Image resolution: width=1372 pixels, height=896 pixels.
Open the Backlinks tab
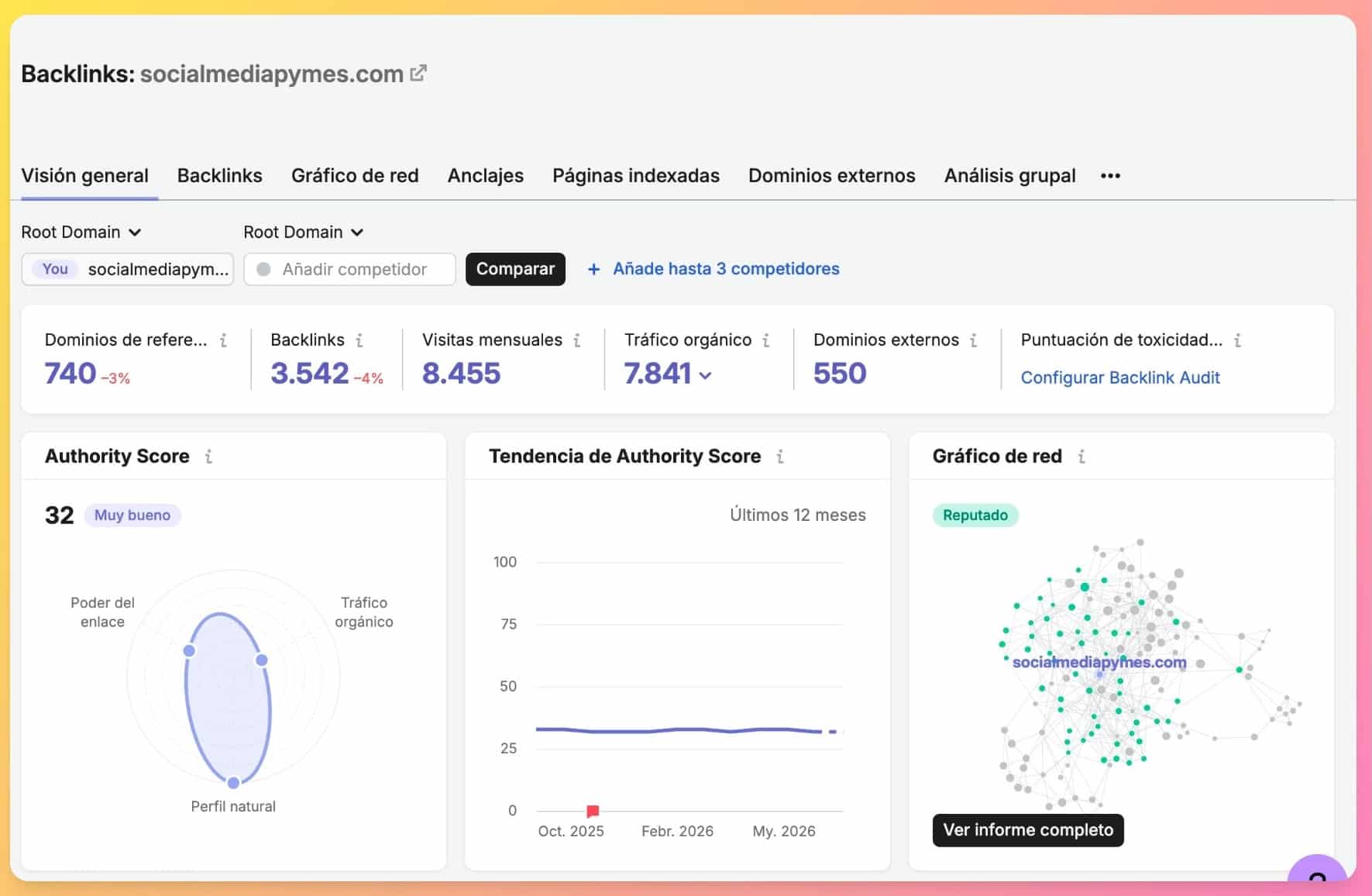click(x=220, y=175)
